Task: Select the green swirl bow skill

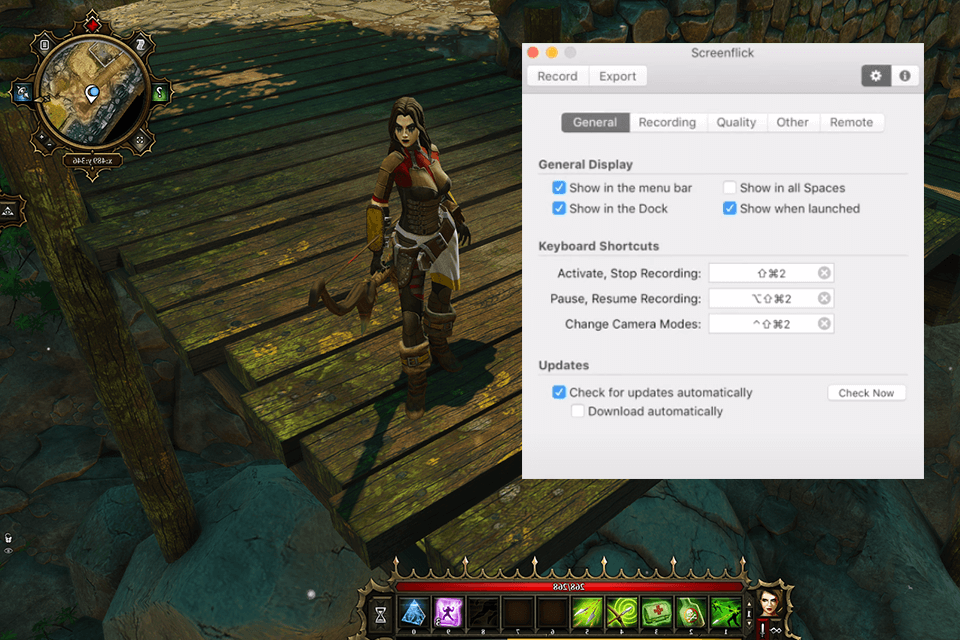Action: coord(622,612)
